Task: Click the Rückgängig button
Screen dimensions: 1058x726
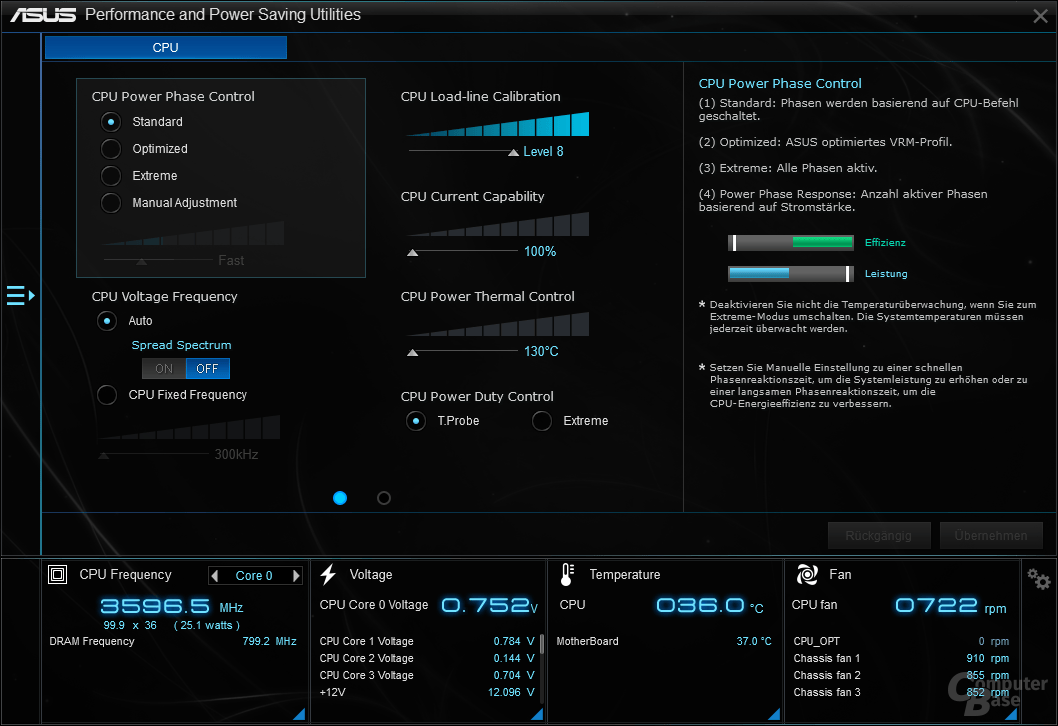Action: coord(879,535)
